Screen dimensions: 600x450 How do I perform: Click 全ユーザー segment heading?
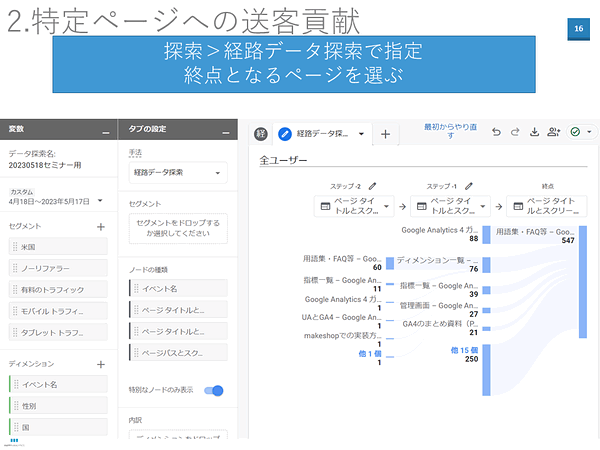283,160
